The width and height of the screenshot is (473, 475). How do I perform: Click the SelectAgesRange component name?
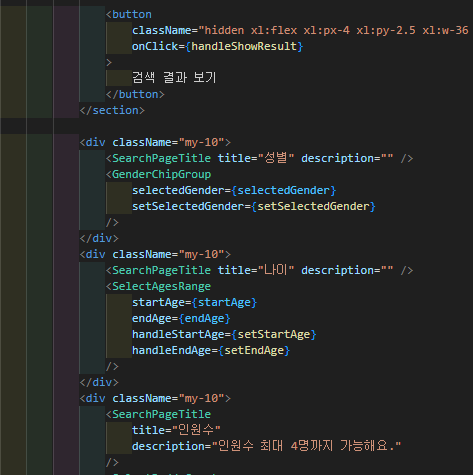(x=161, y=286)
